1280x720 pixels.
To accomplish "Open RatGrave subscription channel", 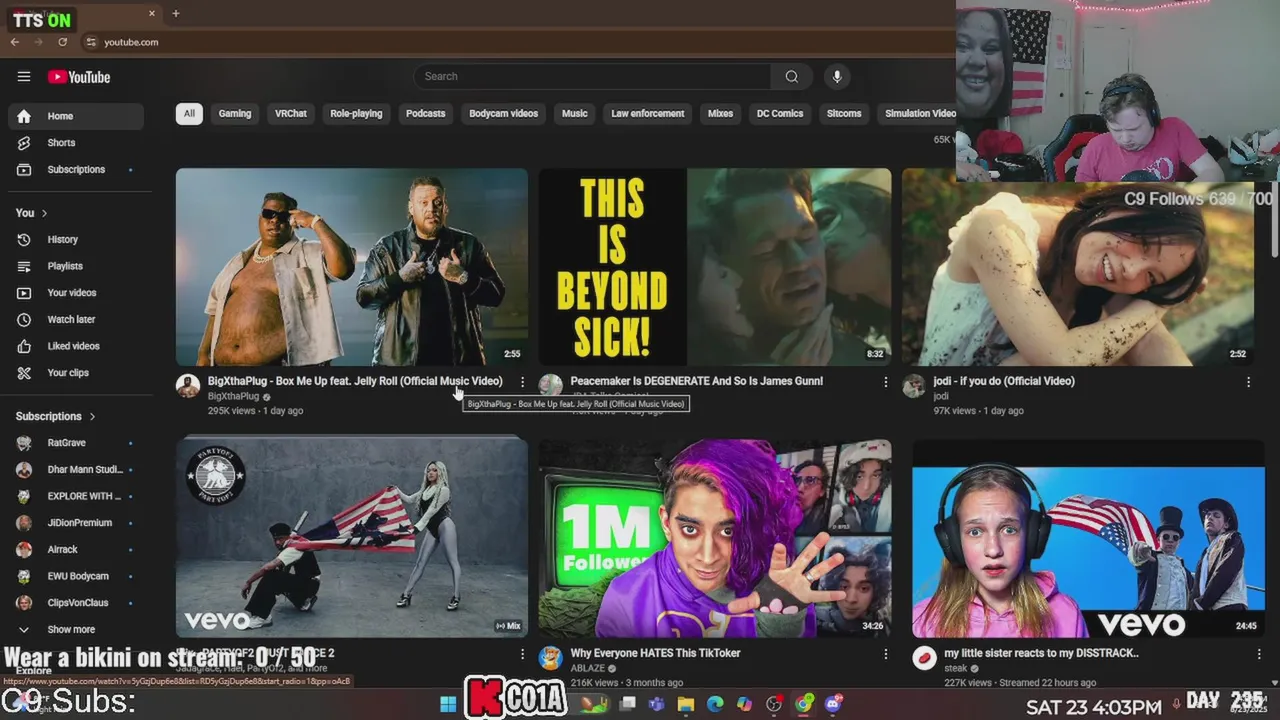I will (x=76, y=443).
